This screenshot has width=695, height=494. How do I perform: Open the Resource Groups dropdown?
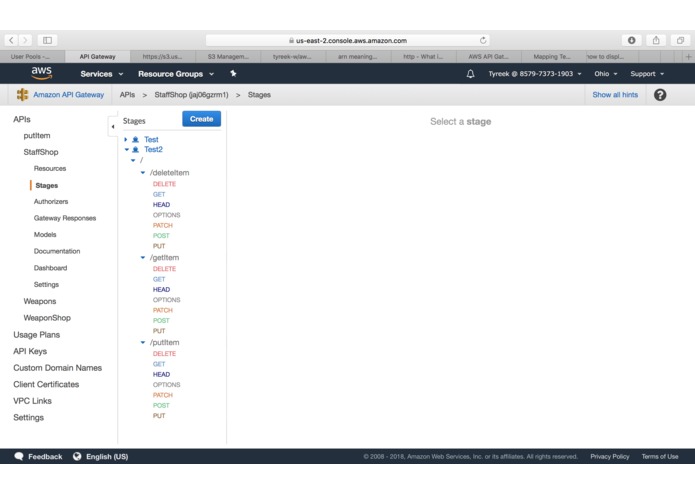pyautogui.click(x=176, y=74)
